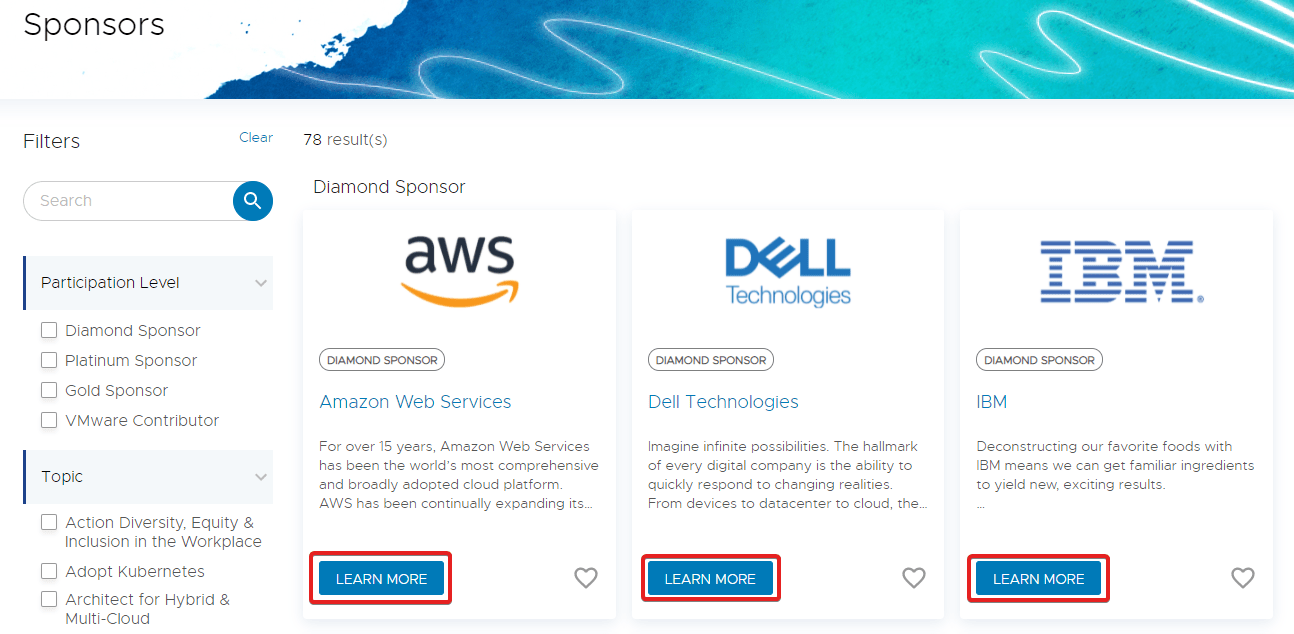Favorite Dell Technologies with heart icon
Viewport: 1294px width, 634px height.
913,578
